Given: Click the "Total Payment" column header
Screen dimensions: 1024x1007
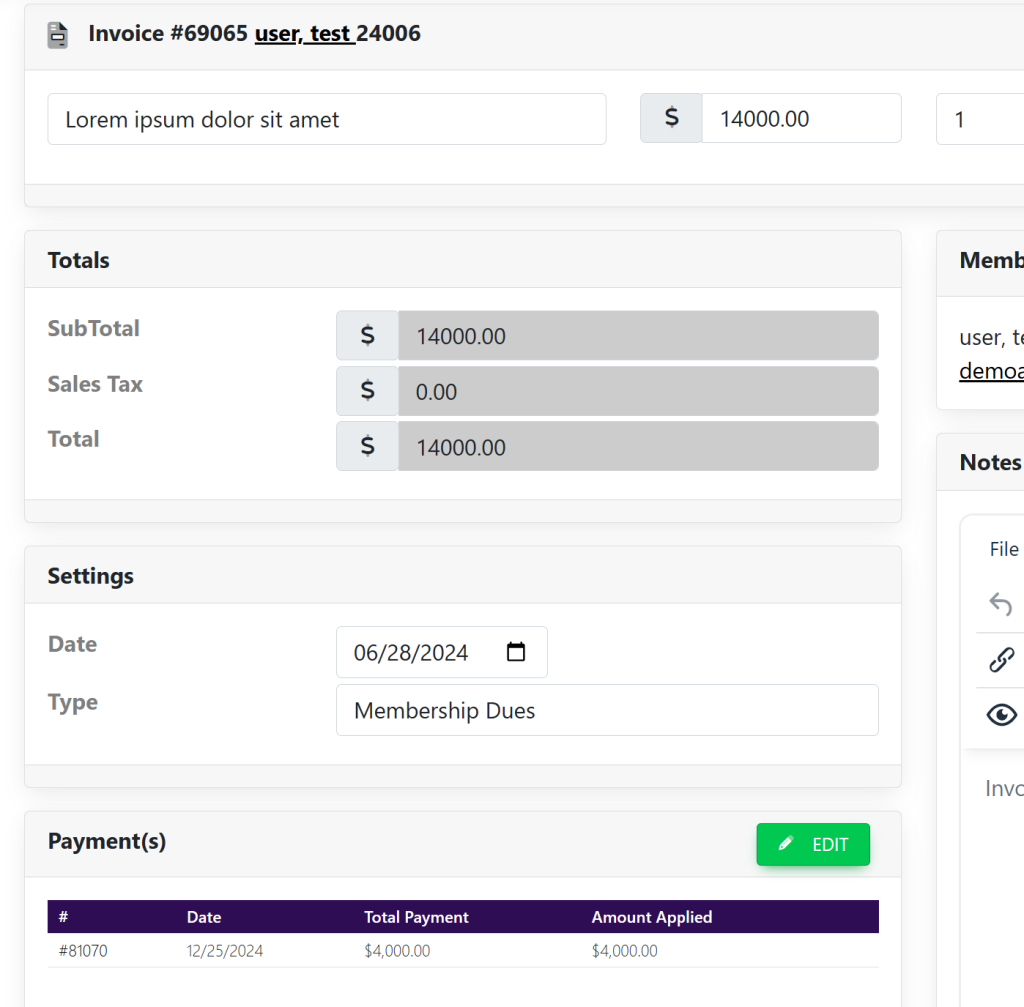Looking at the screenshot, I should pyautogui.click(x=416, y=917).
